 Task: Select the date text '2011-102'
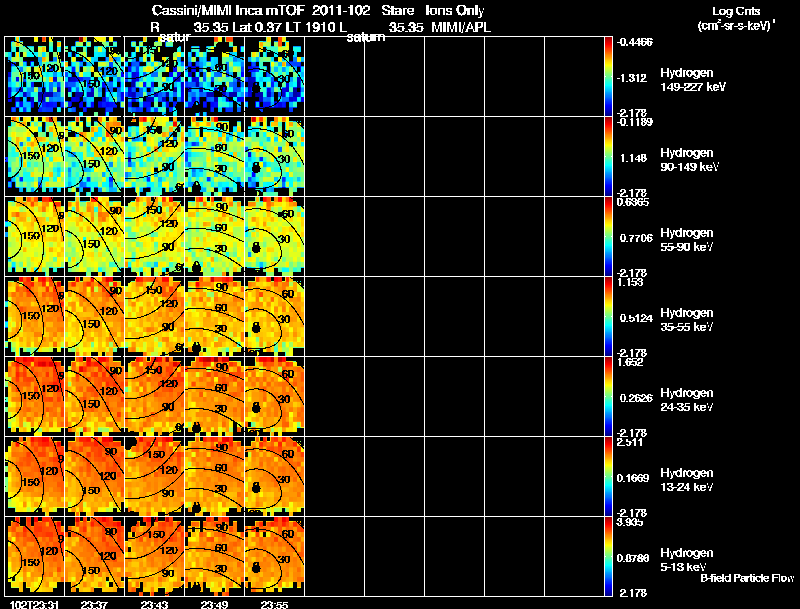(341, 11)
